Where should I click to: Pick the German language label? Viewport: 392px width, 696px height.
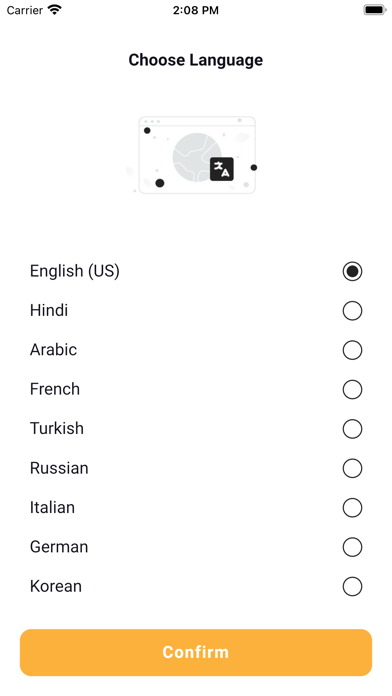(x=59, y=547)
